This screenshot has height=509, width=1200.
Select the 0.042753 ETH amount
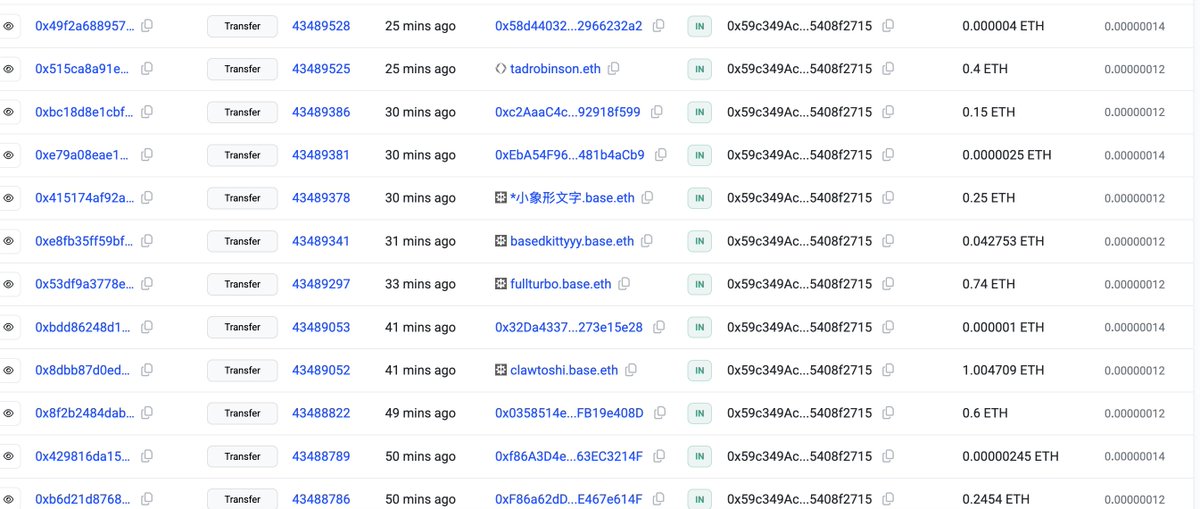tap(1003, 241)
